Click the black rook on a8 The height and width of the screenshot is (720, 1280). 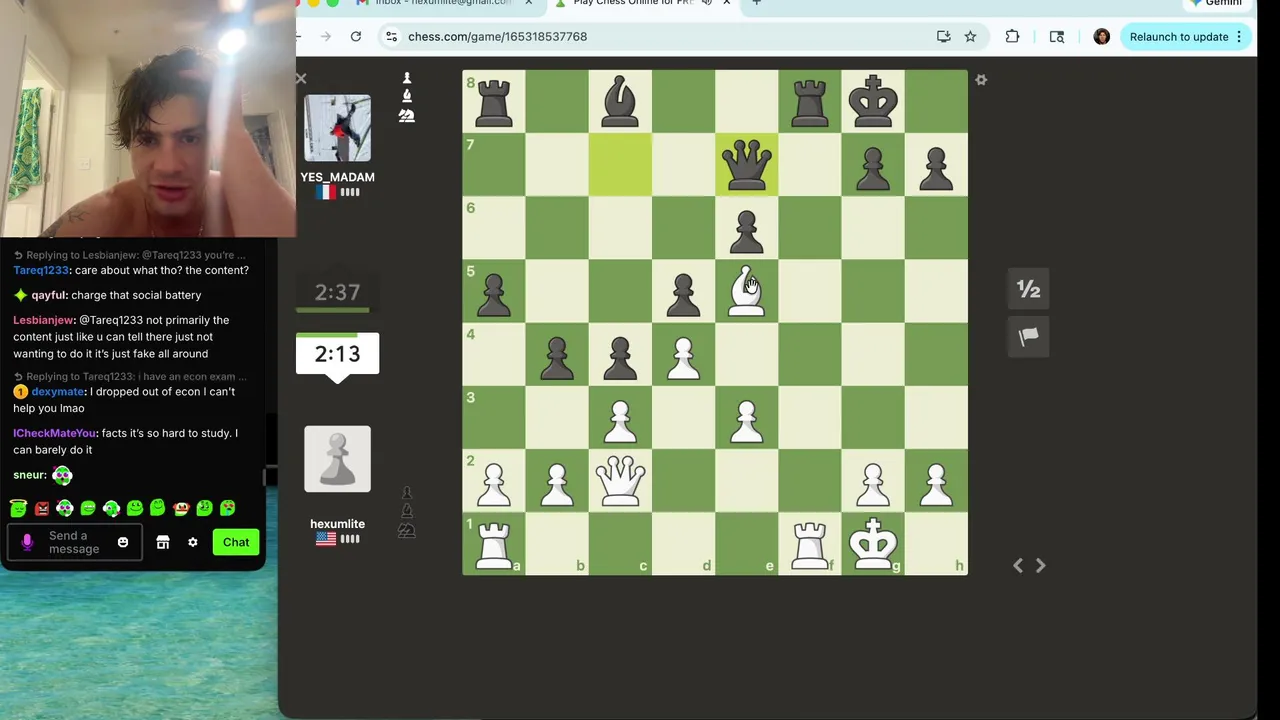494,102
